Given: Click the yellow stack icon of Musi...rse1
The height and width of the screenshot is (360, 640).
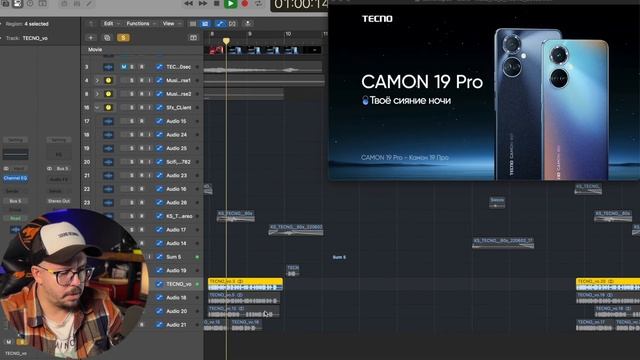Looking at the screenshot, I should coord(108,80).
